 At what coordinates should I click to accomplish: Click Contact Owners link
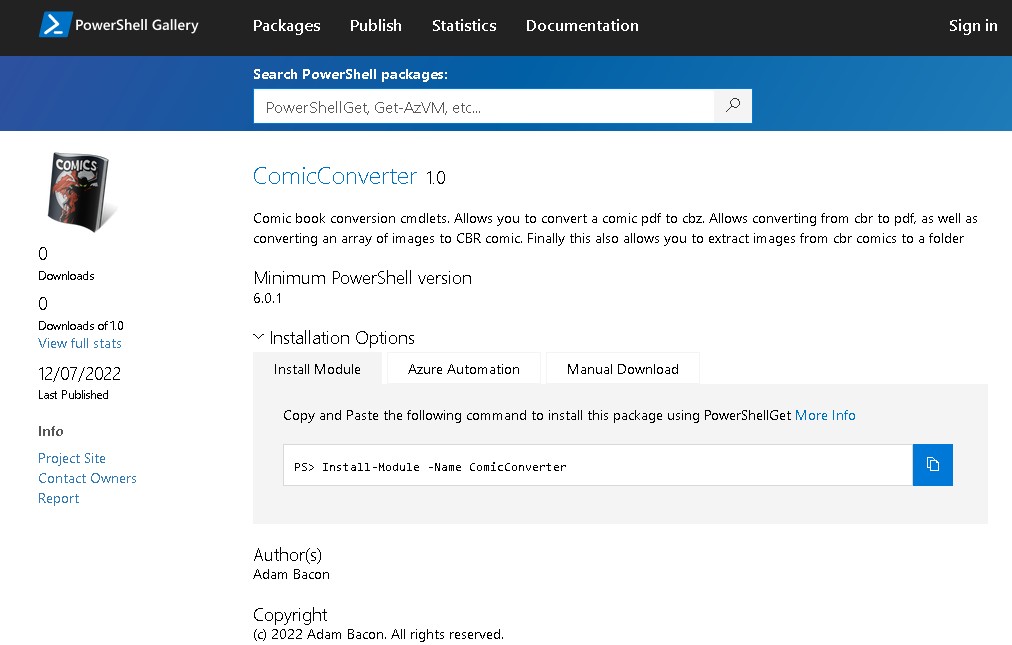(x=87, y=478)
